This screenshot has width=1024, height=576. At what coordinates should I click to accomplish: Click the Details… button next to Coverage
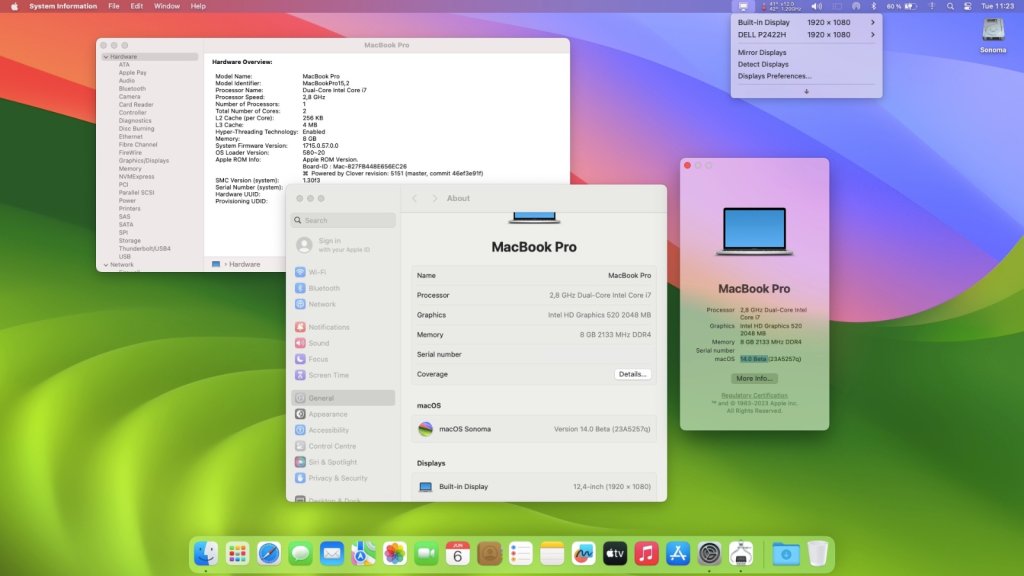click(x=632, y=374)
